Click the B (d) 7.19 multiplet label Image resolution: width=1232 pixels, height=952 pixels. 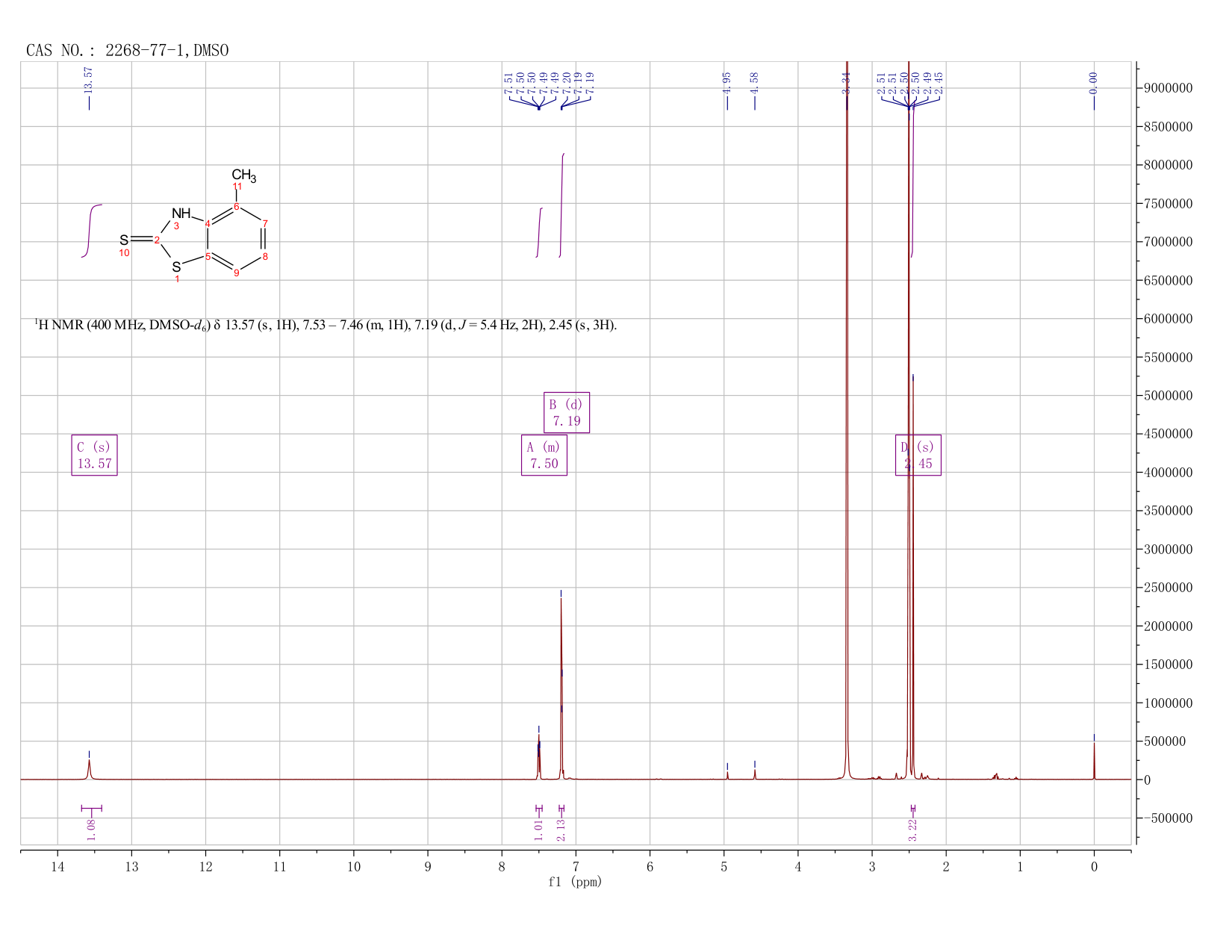567,412
